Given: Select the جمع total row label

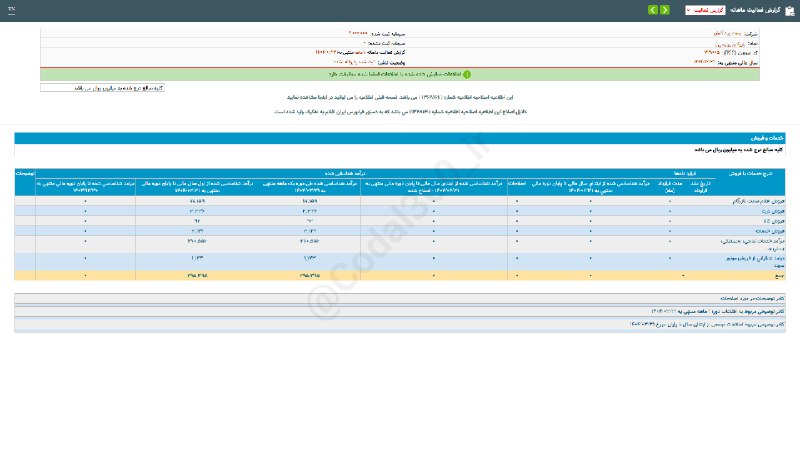Looking at the screenshot, I should [x=779, y=276].
